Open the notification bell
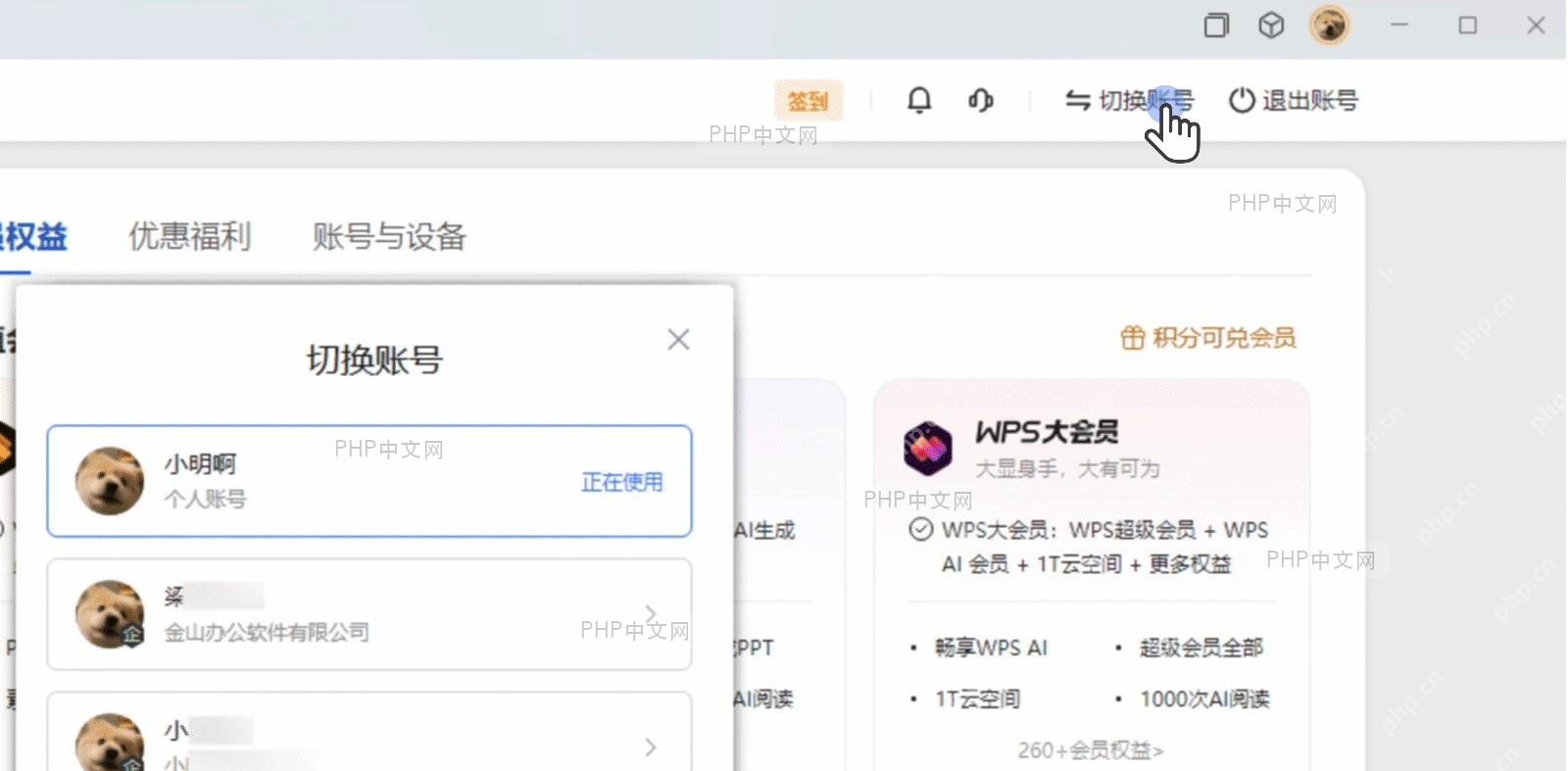 click(919, 100)
